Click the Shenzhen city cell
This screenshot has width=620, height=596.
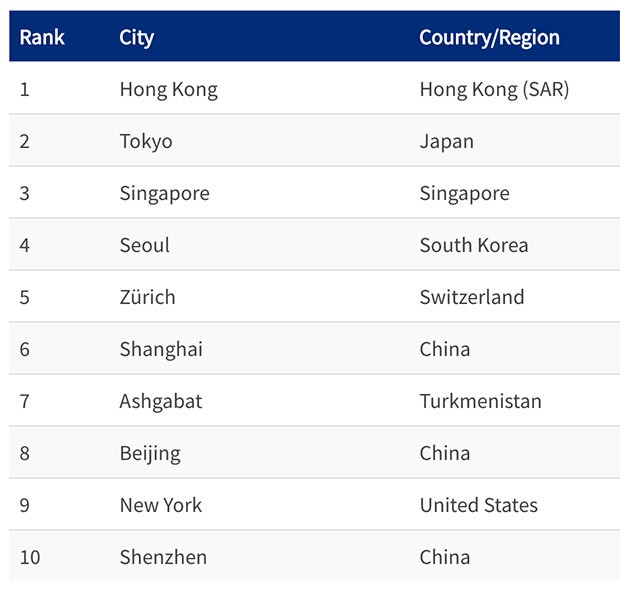[x=163, y=558]
